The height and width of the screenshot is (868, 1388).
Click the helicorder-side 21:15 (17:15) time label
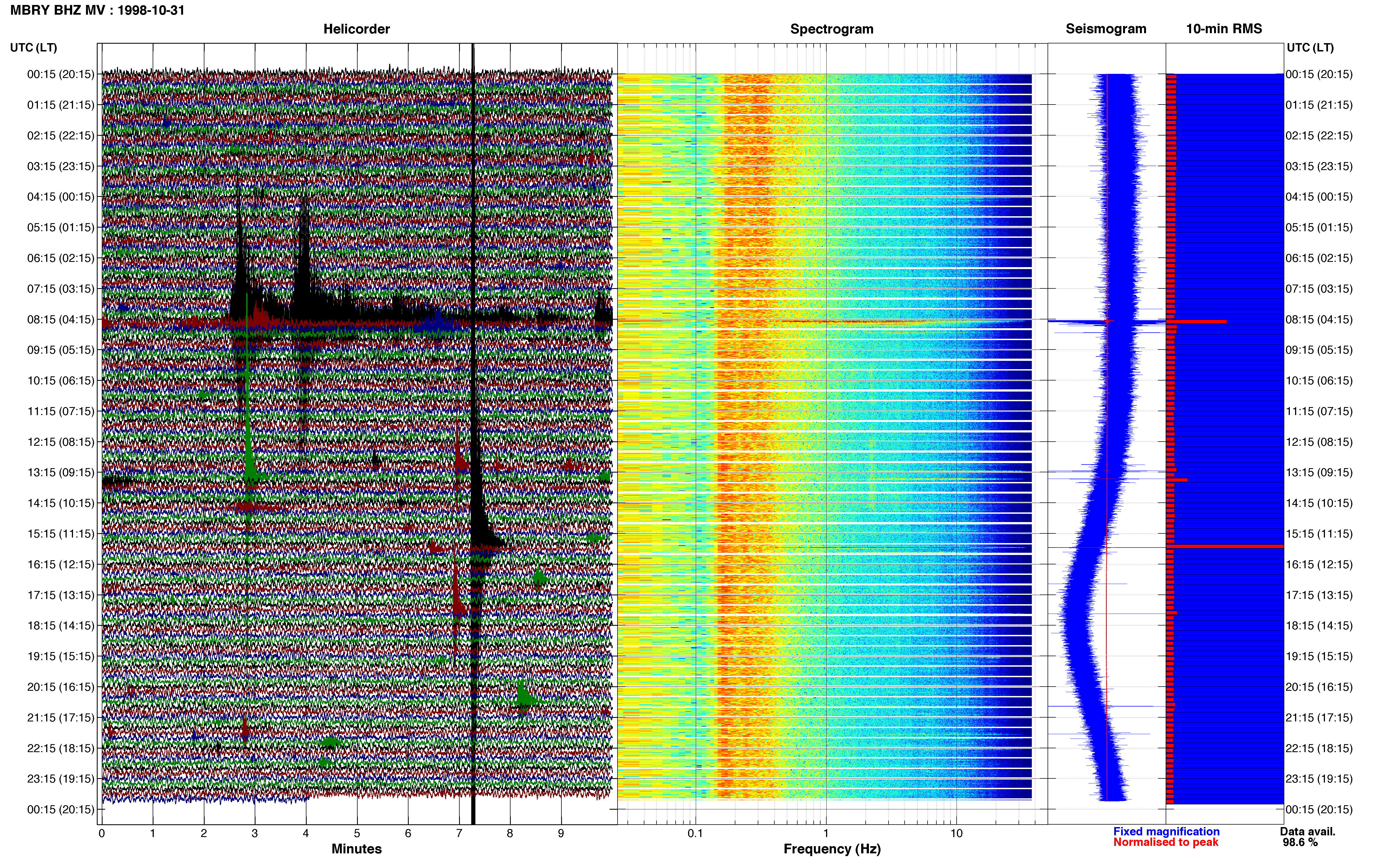pyautogui.click(x=61, y=718)
